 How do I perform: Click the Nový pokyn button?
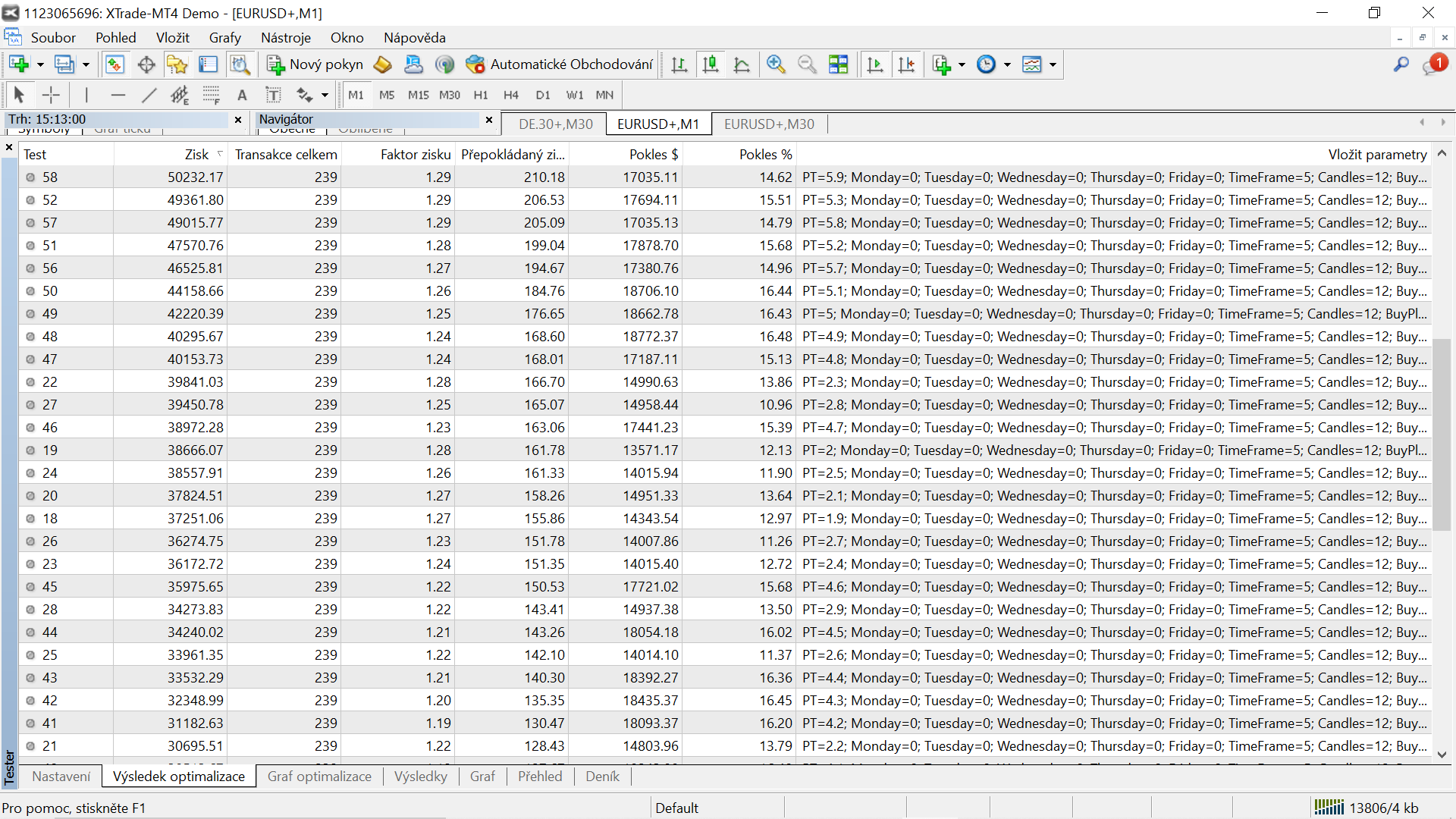[315, 64]
